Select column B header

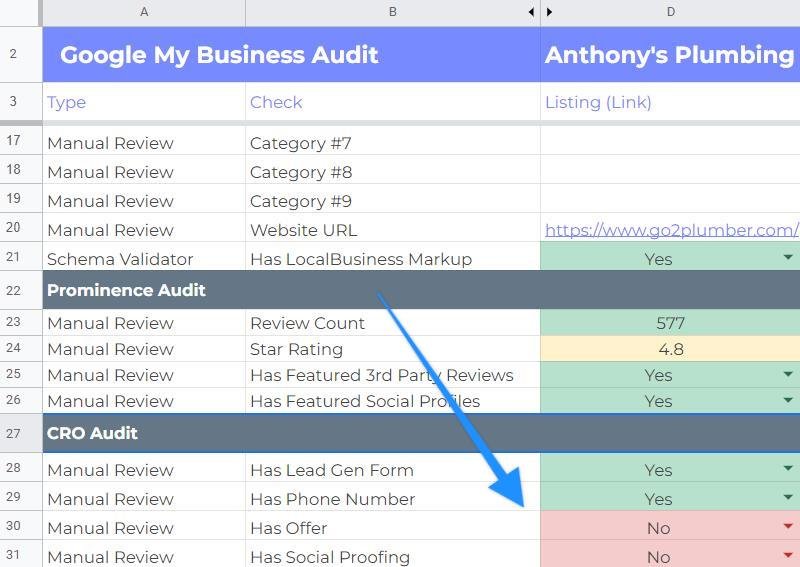pos(393,12)
